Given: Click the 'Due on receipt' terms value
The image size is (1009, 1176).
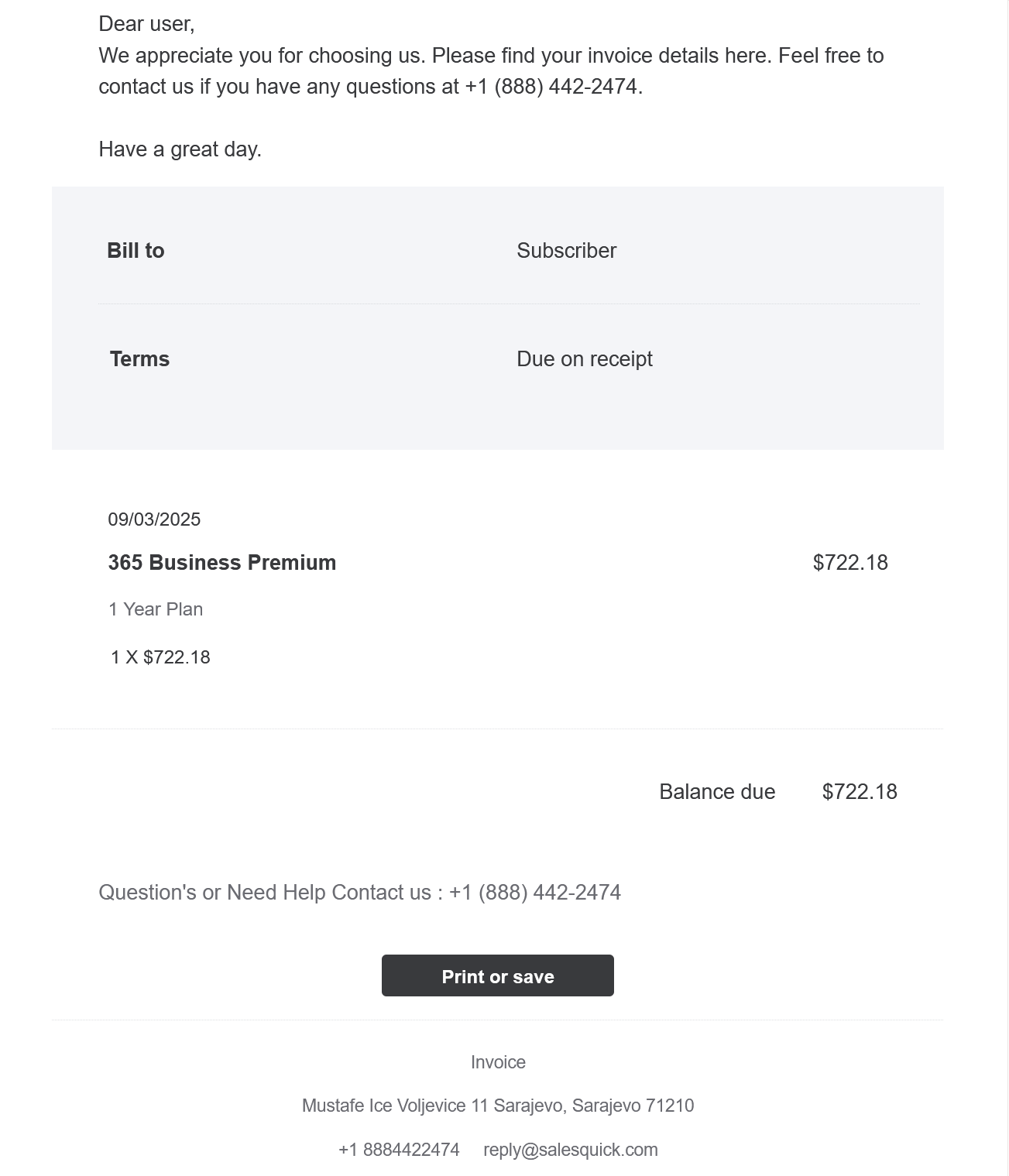Looking at the screenshot, I should point(584,359).
